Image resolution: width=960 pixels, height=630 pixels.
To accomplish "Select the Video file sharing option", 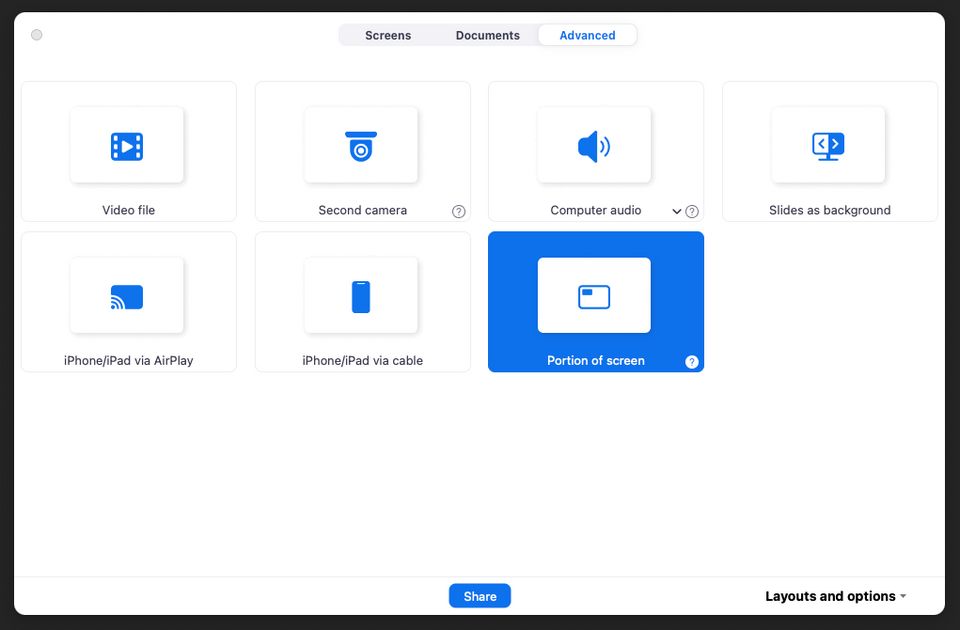I will (128, 150).
